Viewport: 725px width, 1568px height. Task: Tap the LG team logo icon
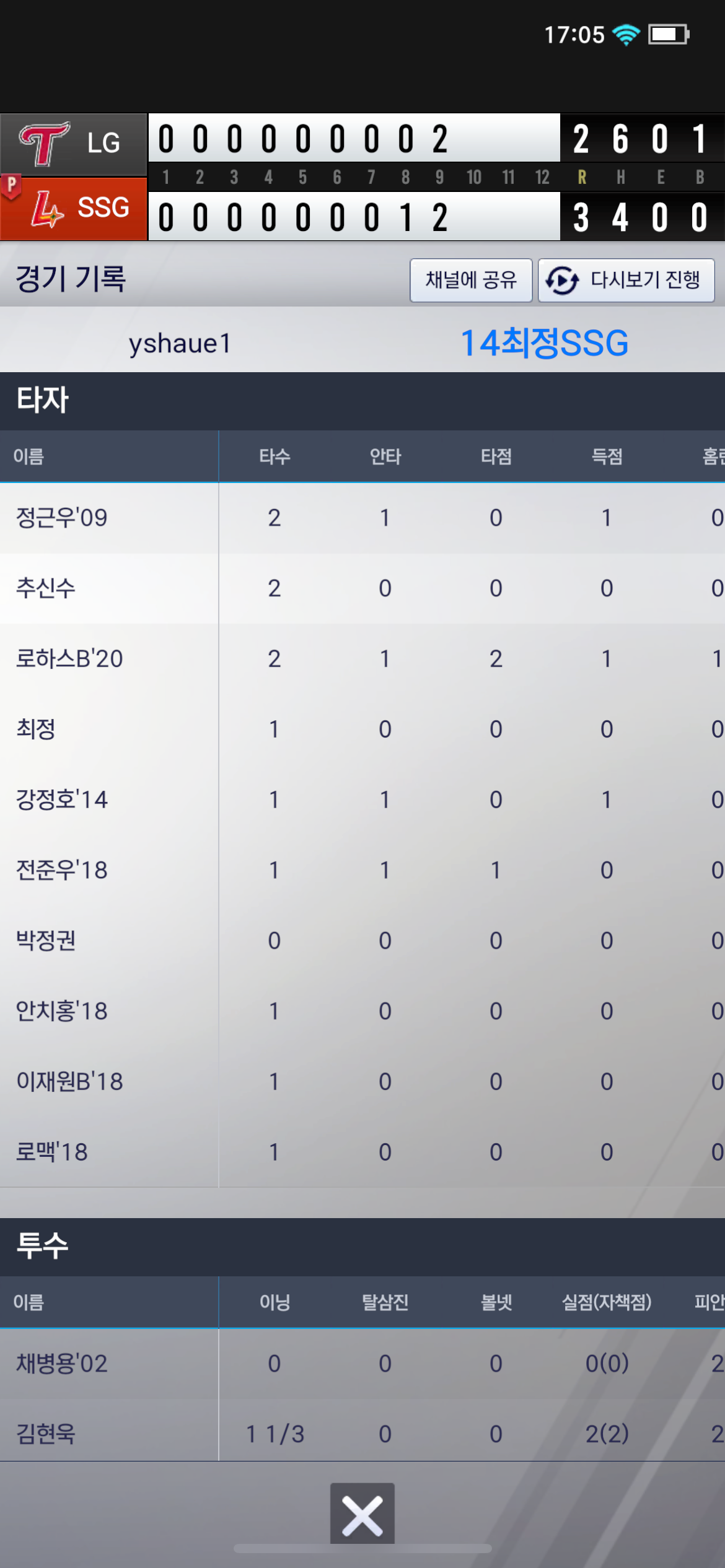pyautogui.click(x=43, y=144)
